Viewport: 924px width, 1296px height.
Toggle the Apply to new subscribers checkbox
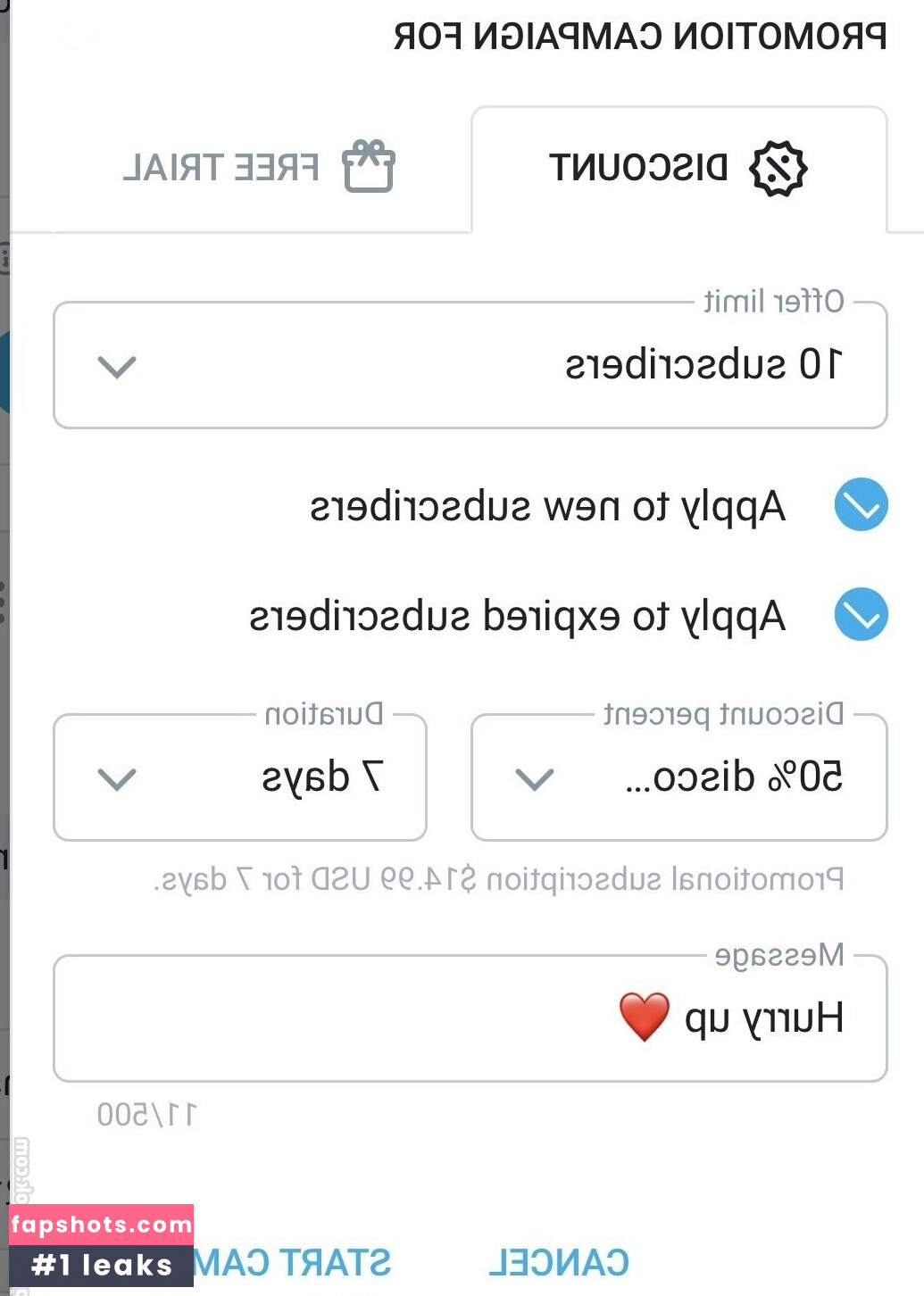click(x=861, y=505)
